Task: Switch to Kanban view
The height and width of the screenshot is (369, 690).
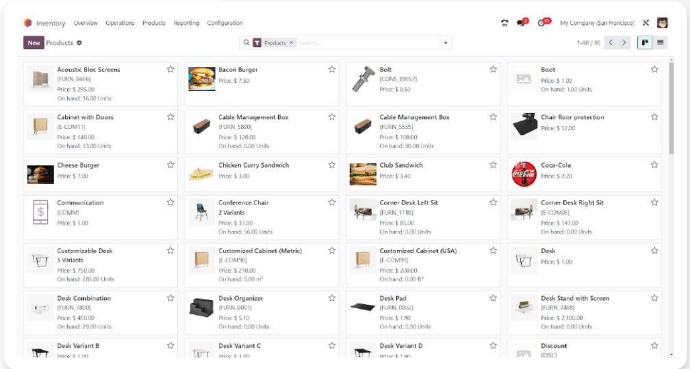Action: click(645, 43)
